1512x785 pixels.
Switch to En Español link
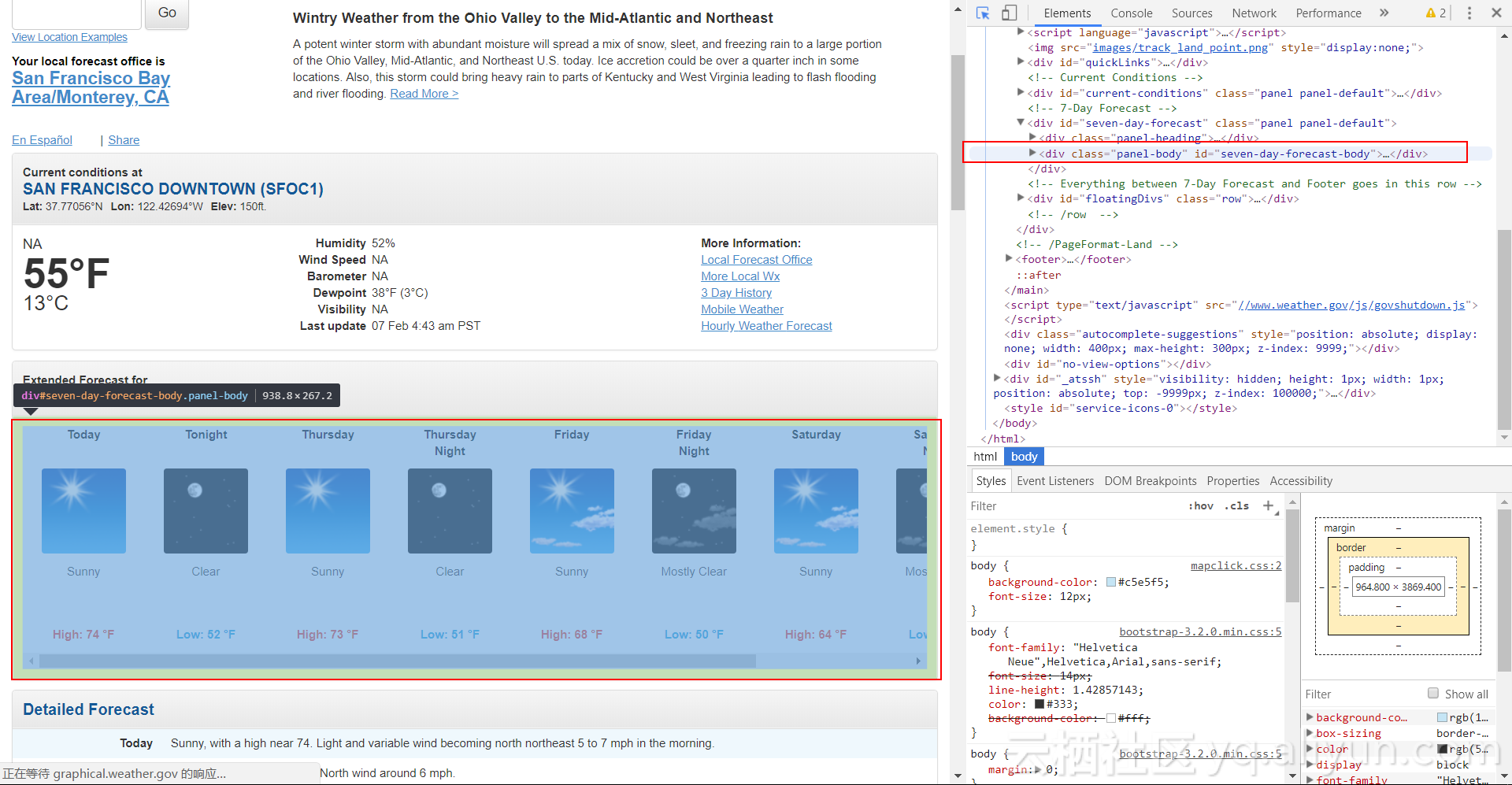click(x=42, y=140)
